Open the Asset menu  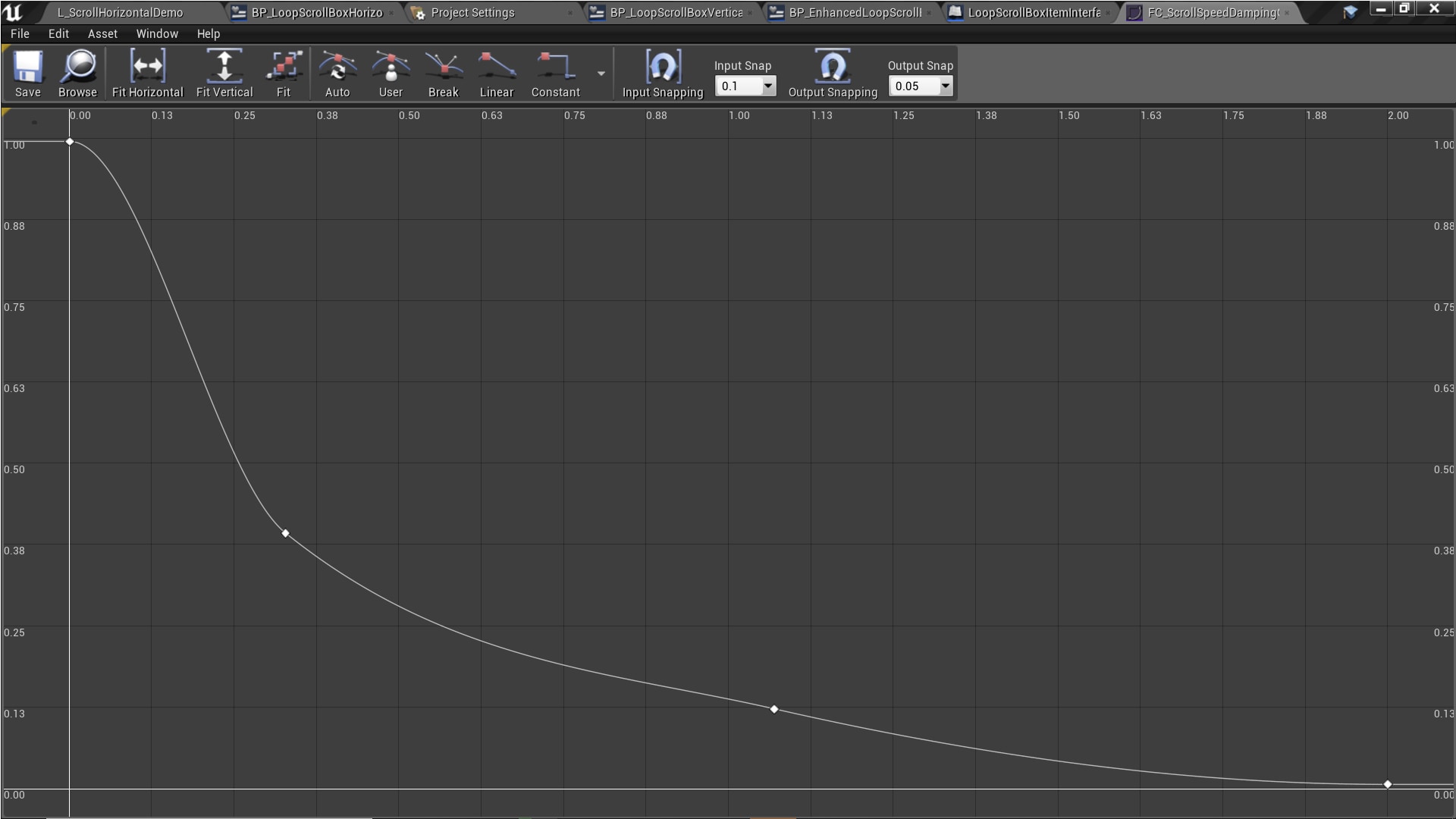pyautogui.click(x=102, y=33)
